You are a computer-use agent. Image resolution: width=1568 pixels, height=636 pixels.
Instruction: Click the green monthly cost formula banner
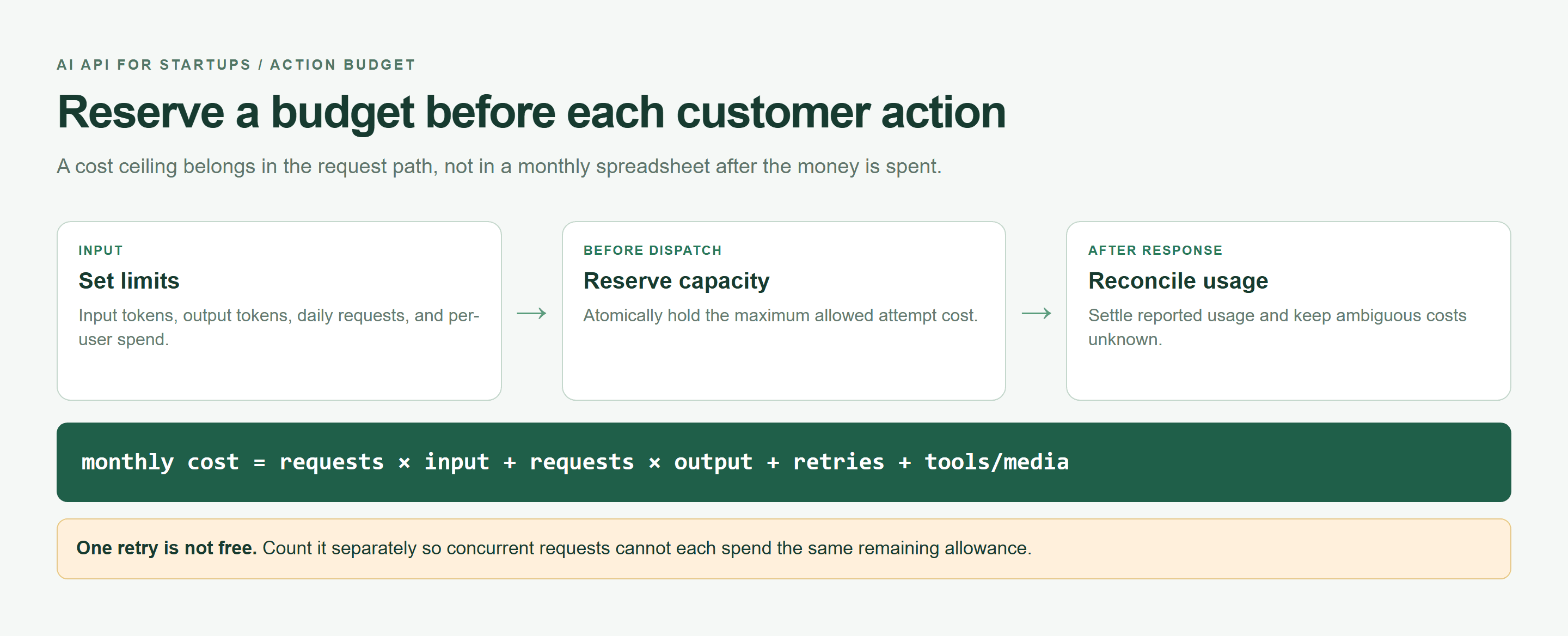point(783,462)
